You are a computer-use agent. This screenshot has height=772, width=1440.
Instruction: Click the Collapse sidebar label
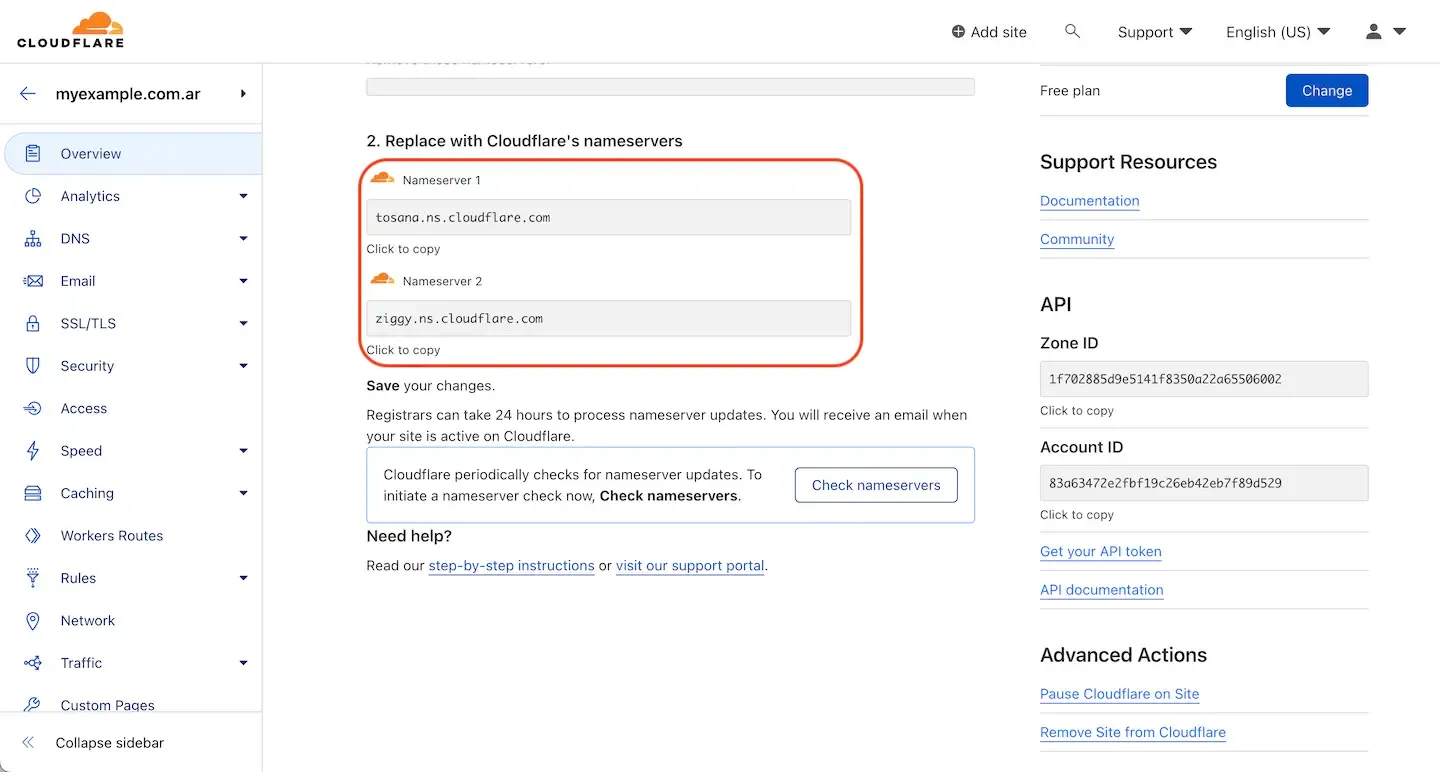click(x=110, y=743)
